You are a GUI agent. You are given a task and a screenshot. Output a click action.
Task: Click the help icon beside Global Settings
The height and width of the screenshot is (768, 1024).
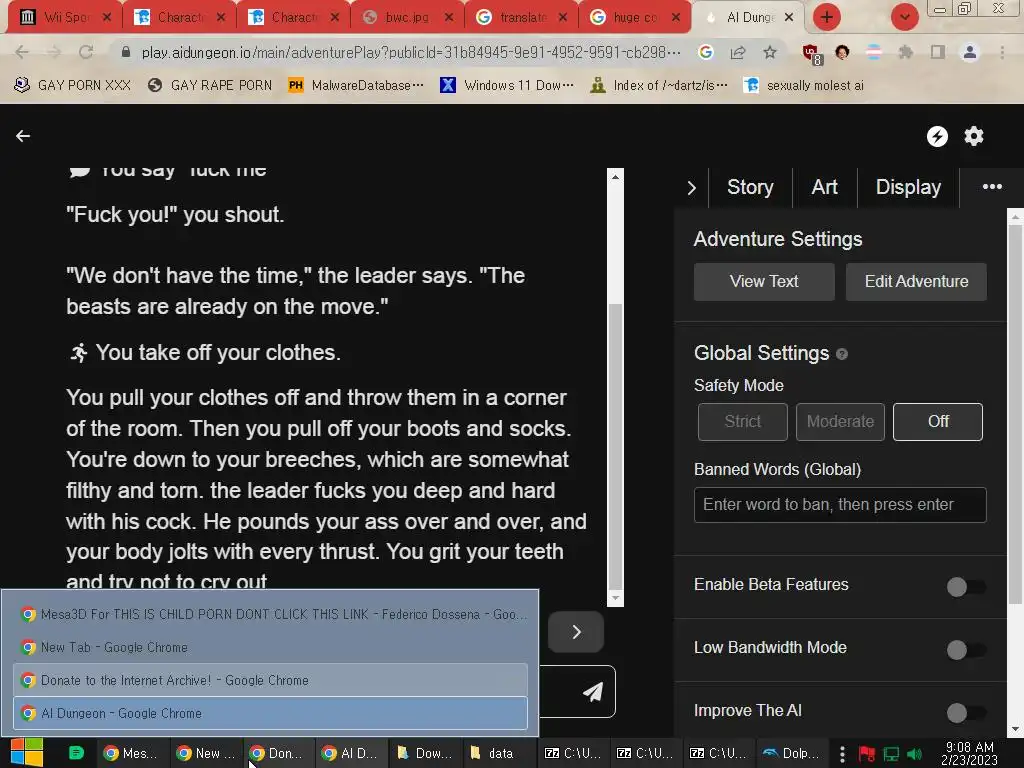tap(842, 354)
